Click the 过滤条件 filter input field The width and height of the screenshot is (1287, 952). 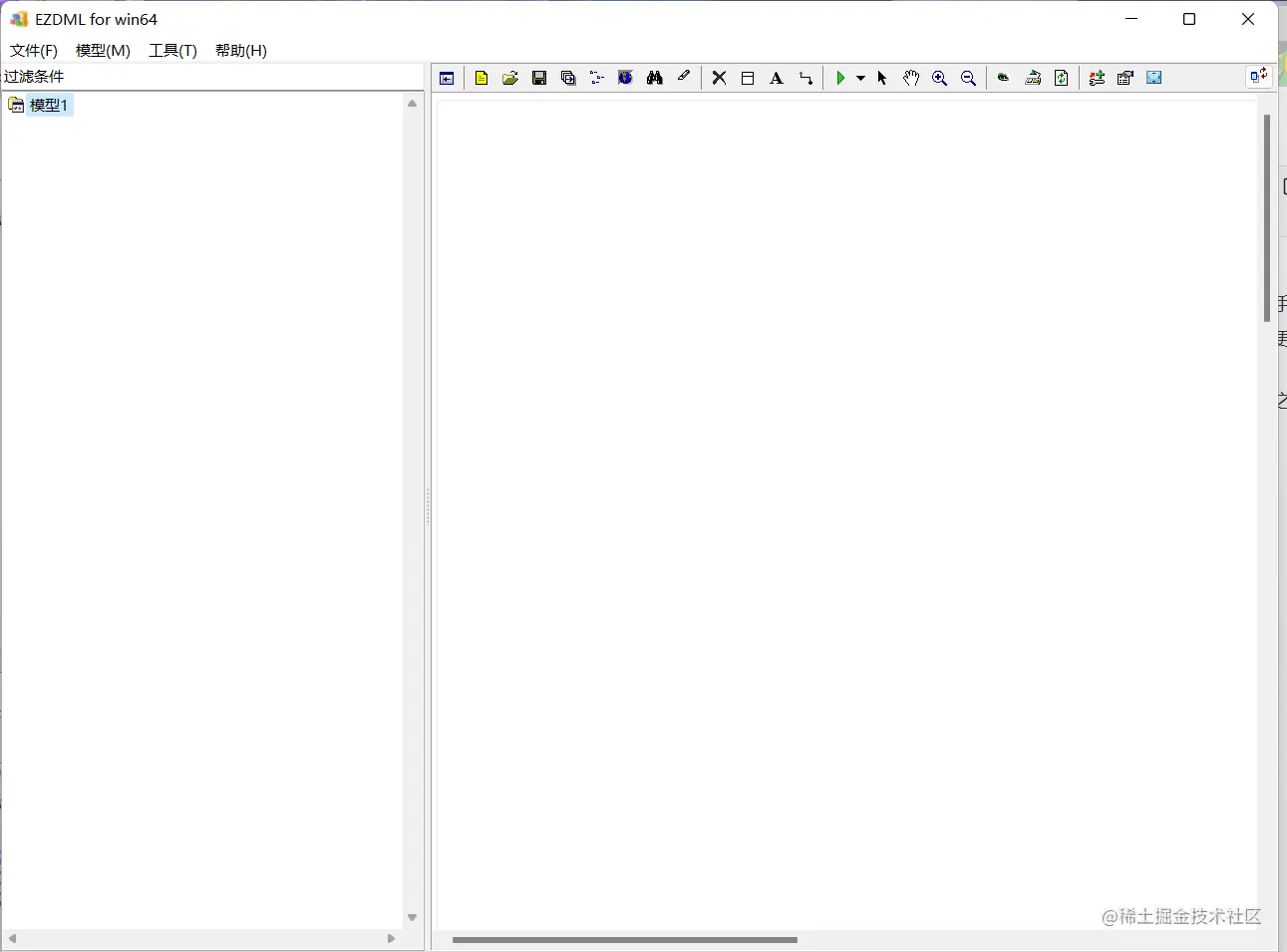tap(211, 77)
